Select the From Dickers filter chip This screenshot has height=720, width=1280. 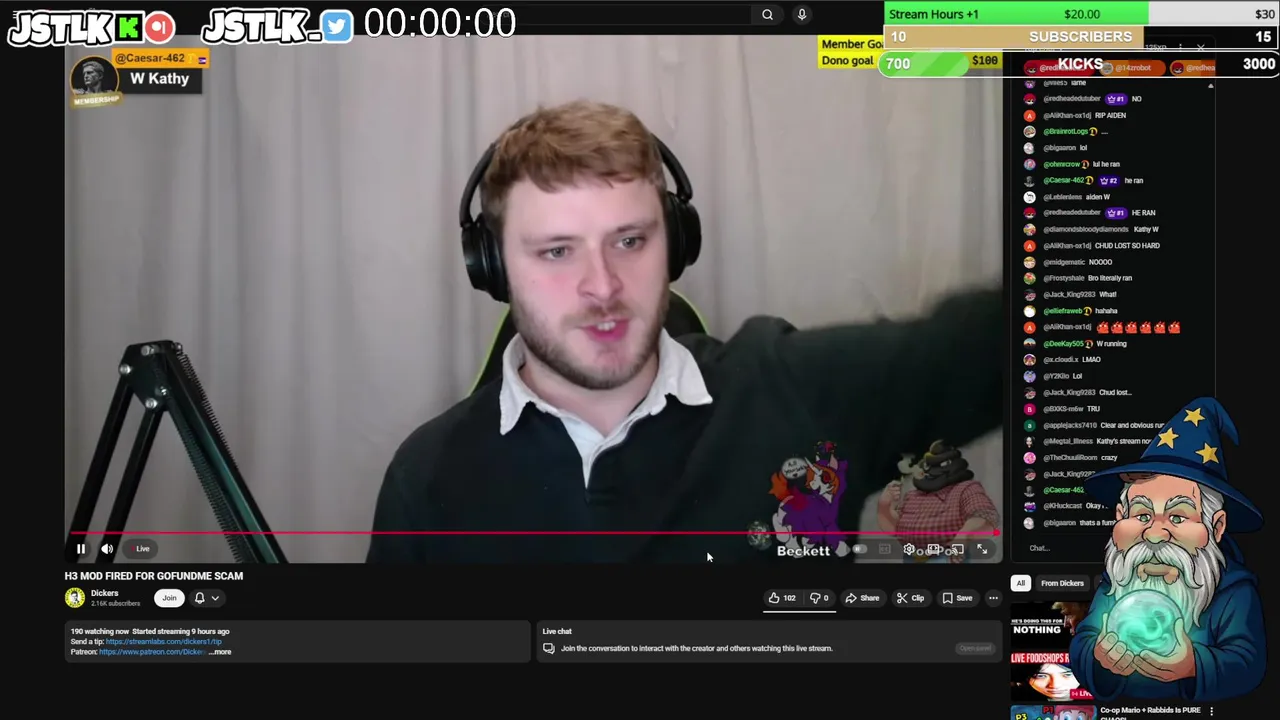pos(1062,583)
